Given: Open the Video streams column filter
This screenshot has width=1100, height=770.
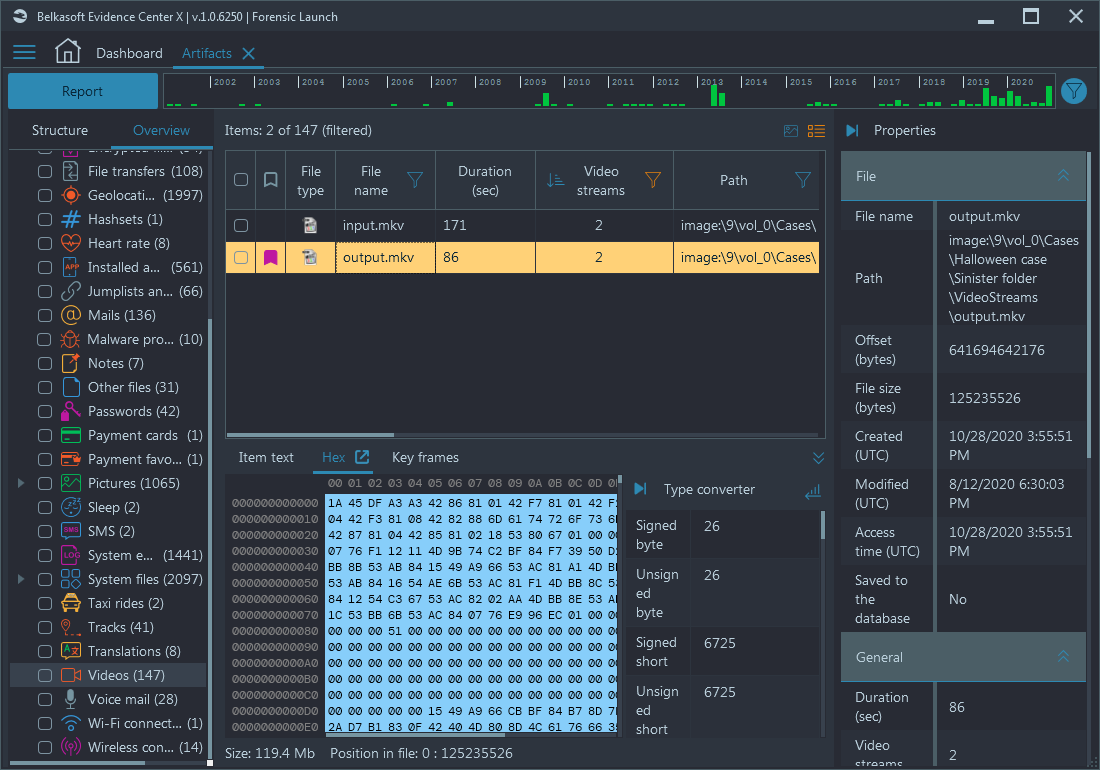Looking at the screenshot, I should [652, 180].
